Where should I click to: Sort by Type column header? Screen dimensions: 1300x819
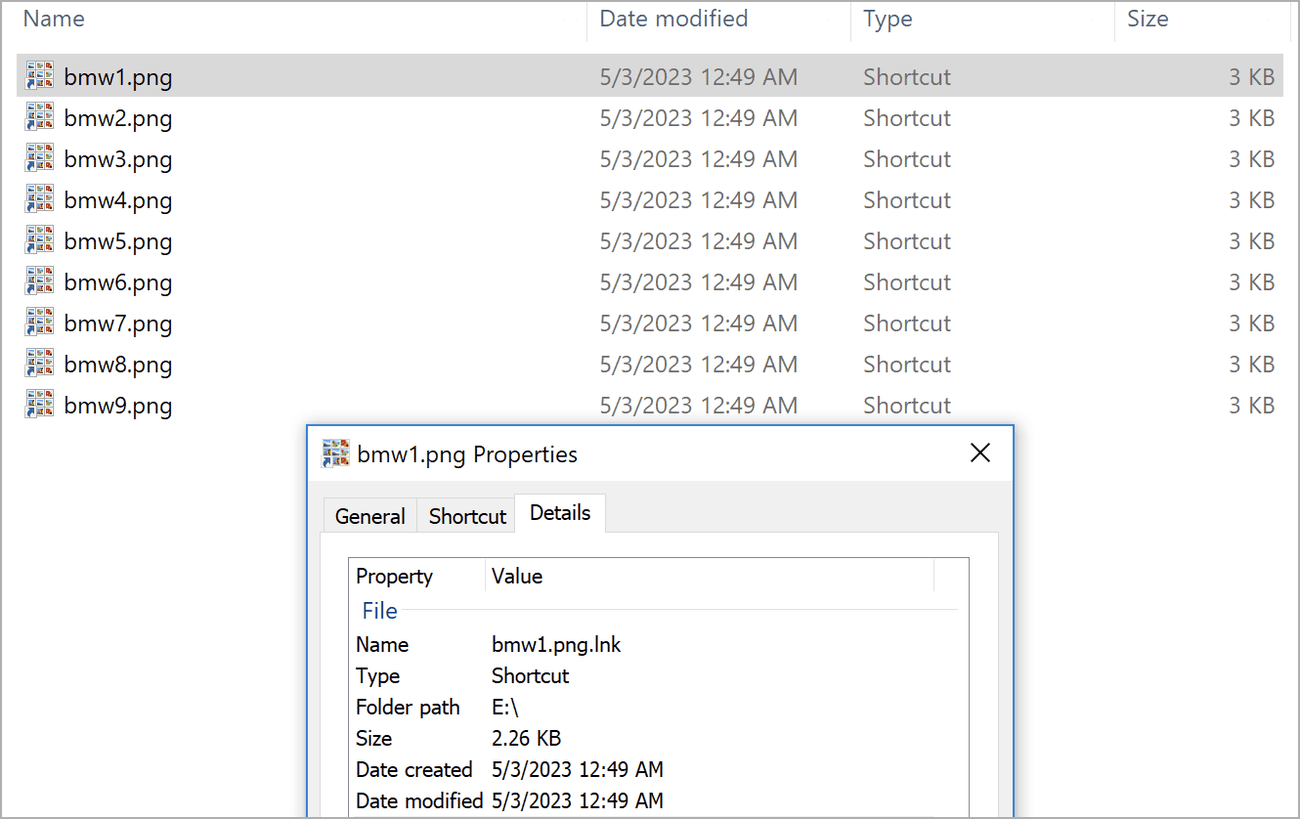(x=887, y=18)
